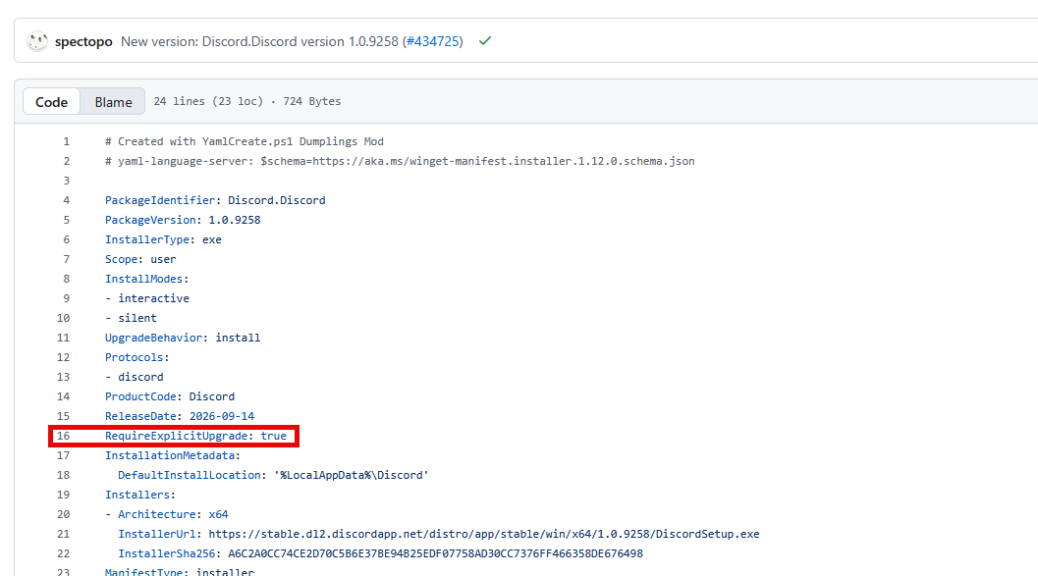Click the spectopo avatar icon
1038x576 pixels.
click(x=37, y=41)
